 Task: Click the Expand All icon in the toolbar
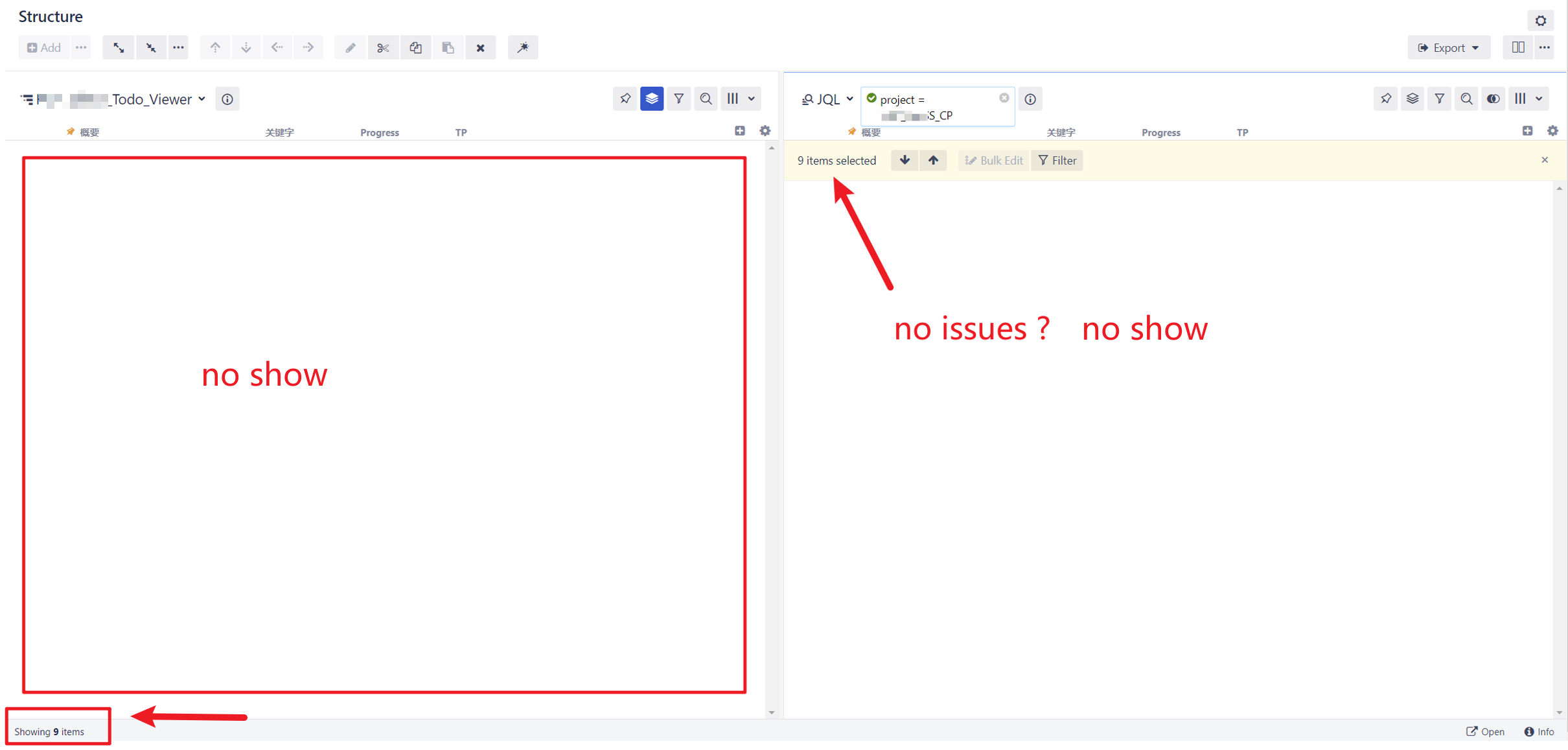(119, 47)
